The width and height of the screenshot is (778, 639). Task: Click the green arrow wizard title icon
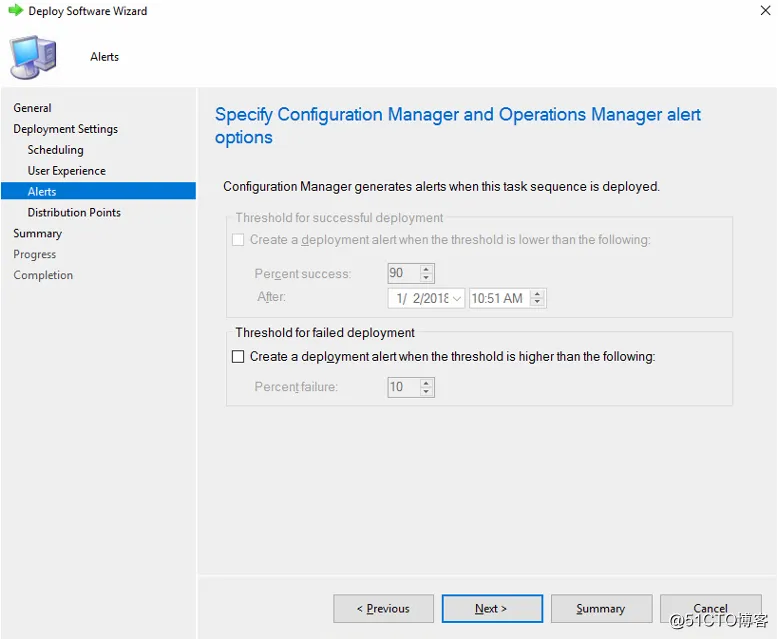click(x=15, y=11)
